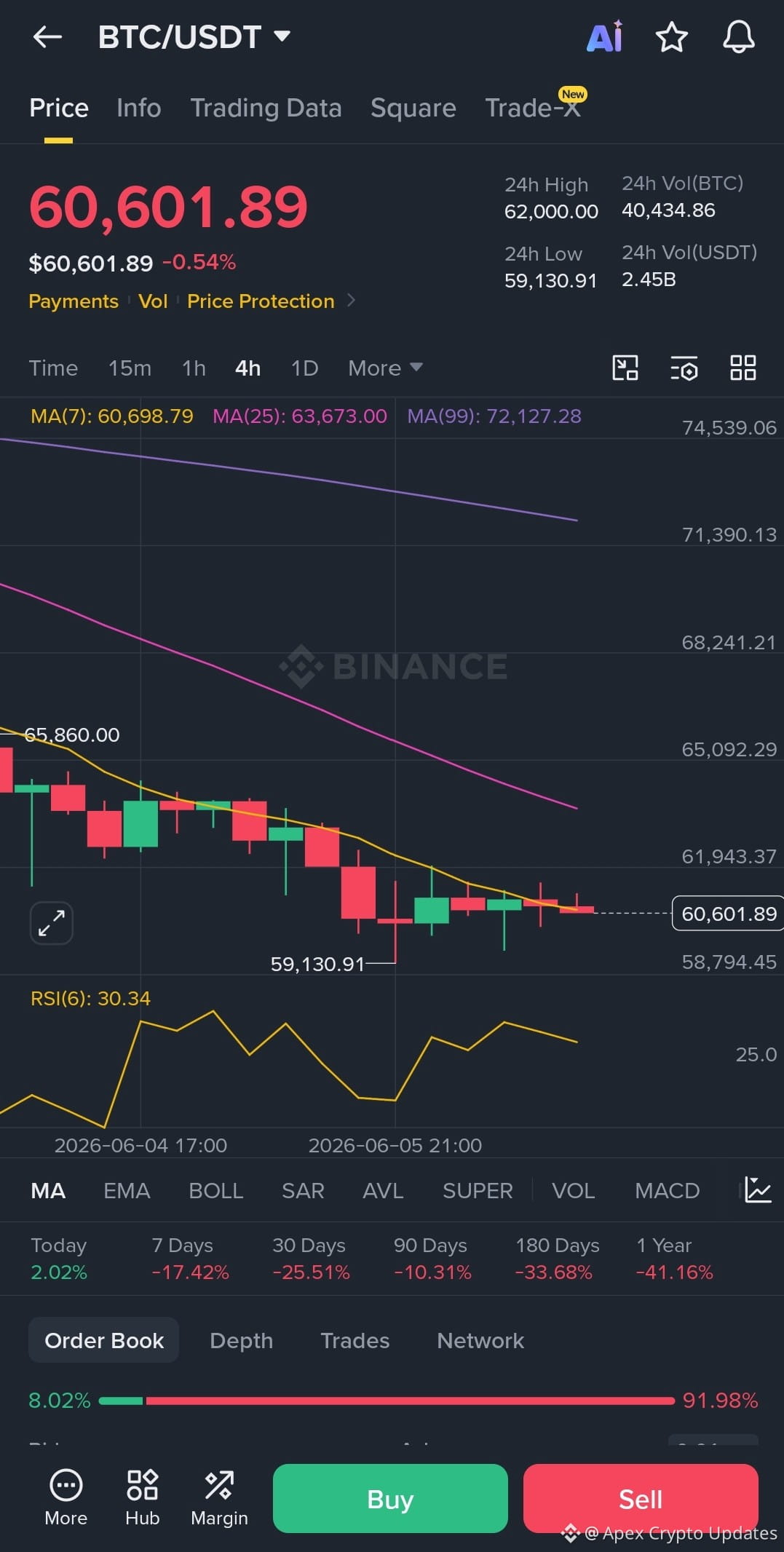This screenshot has width=784, height=1552.
Task: Tap the green Buy button
Action: pyautogui.click(x=390, y=1498)
